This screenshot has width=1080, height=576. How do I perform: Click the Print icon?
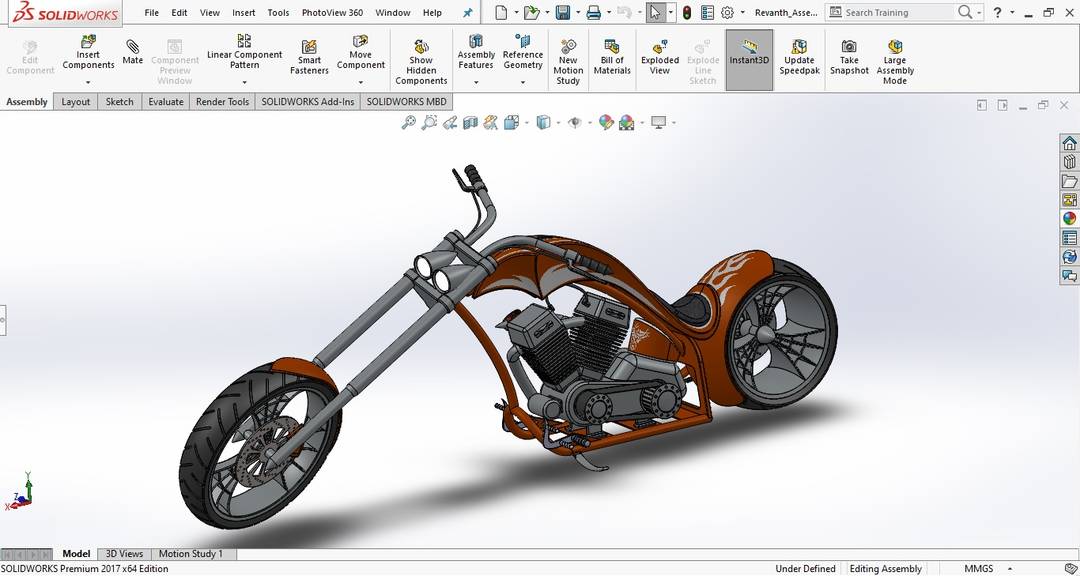(x=594, y=12)
